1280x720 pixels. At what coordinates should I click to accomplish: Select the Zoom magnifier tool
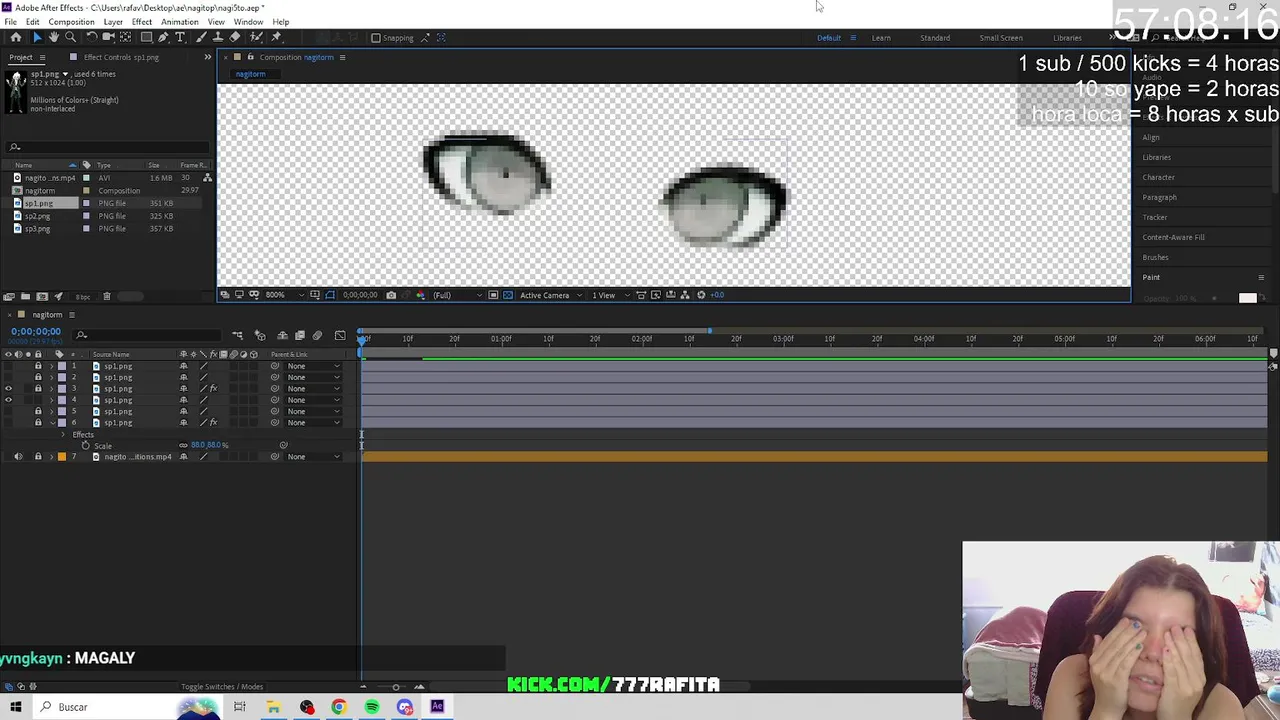point(70,37)
